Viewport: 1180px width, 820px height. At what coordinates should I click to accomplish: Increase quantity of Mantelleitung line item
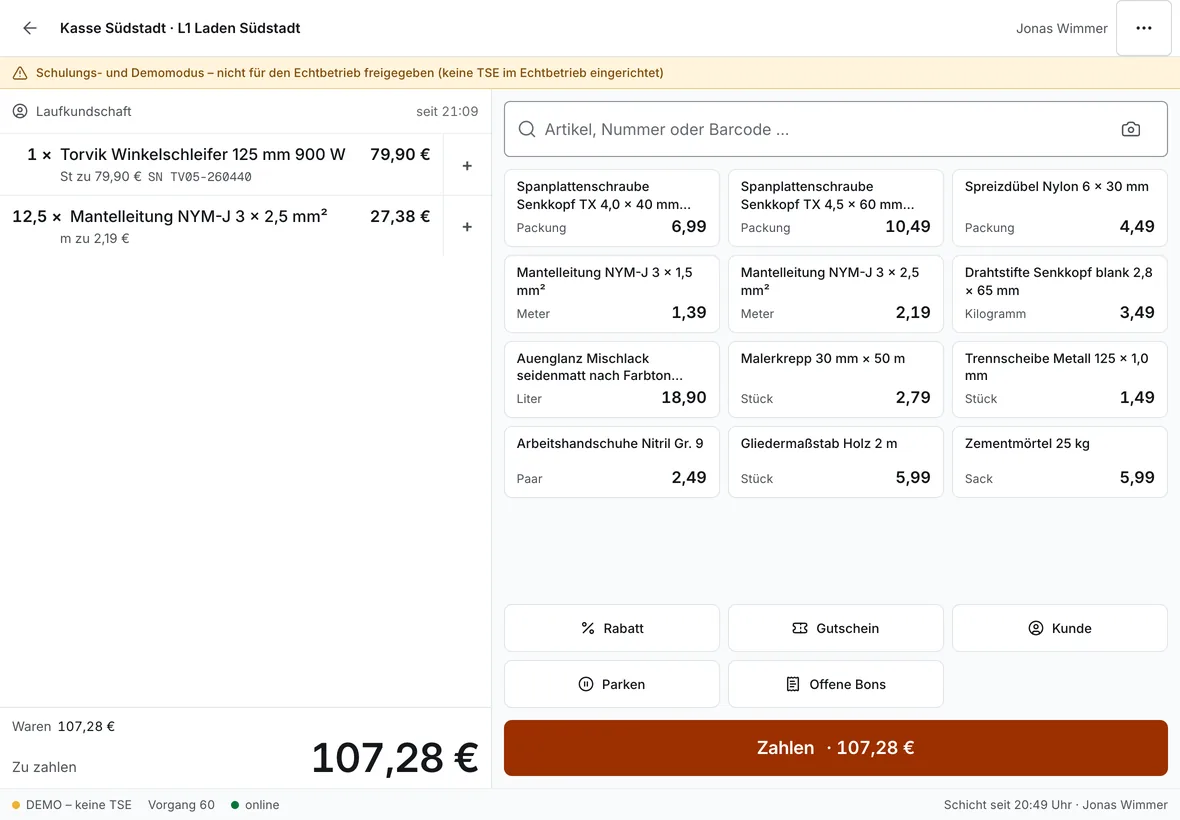tap(467, 226)
